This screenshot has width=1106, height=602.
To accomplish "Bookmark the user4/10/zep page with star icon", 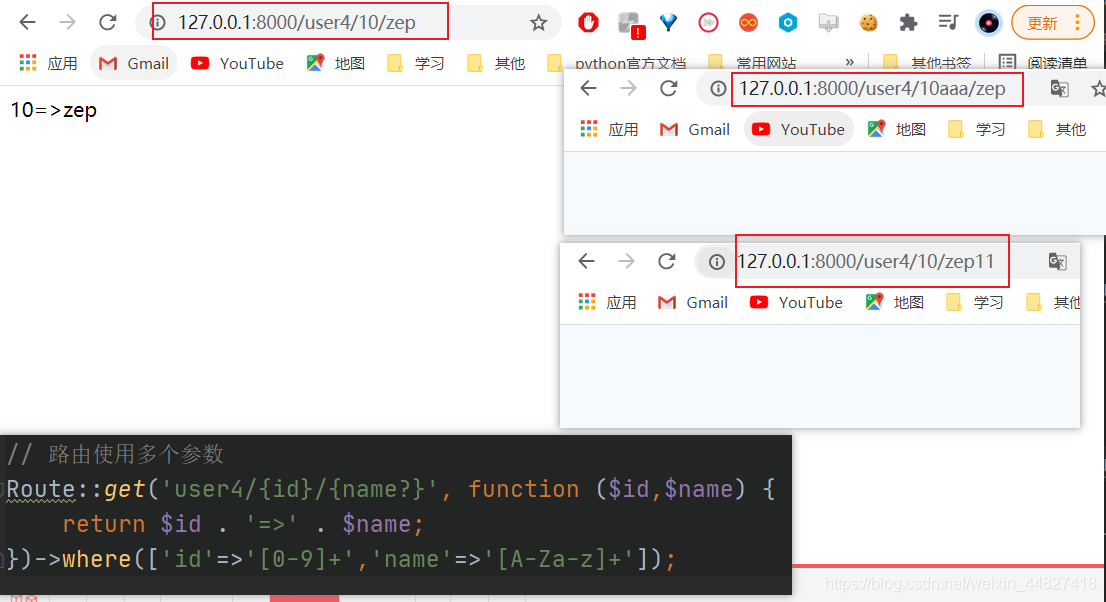I will pos(539,23).
